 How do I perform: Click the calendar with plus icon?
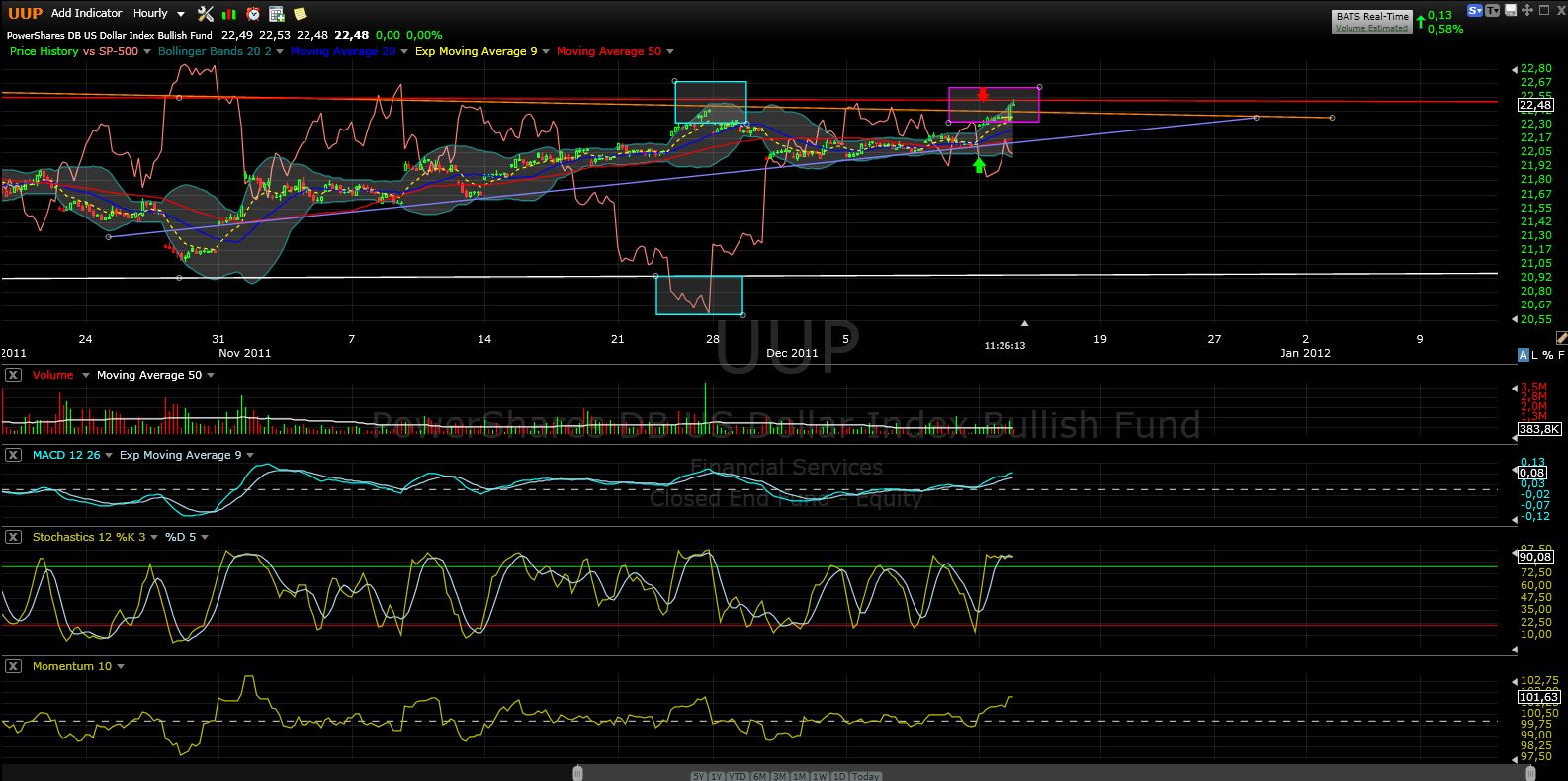coord(277,14)
